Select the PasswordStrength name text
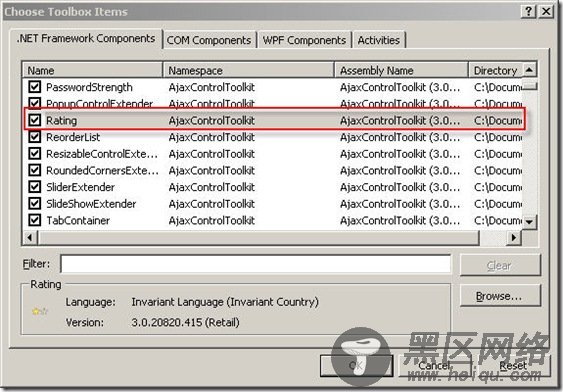The height and width of the screenshot is (392, 563). [x=89, y=87]
